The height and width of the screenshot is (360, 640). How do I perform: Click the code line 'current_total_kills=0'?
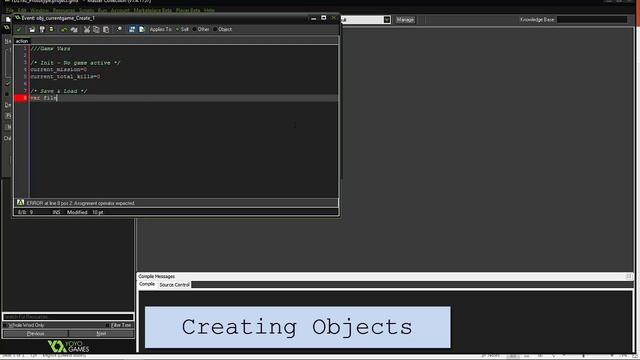click(65, 77)
